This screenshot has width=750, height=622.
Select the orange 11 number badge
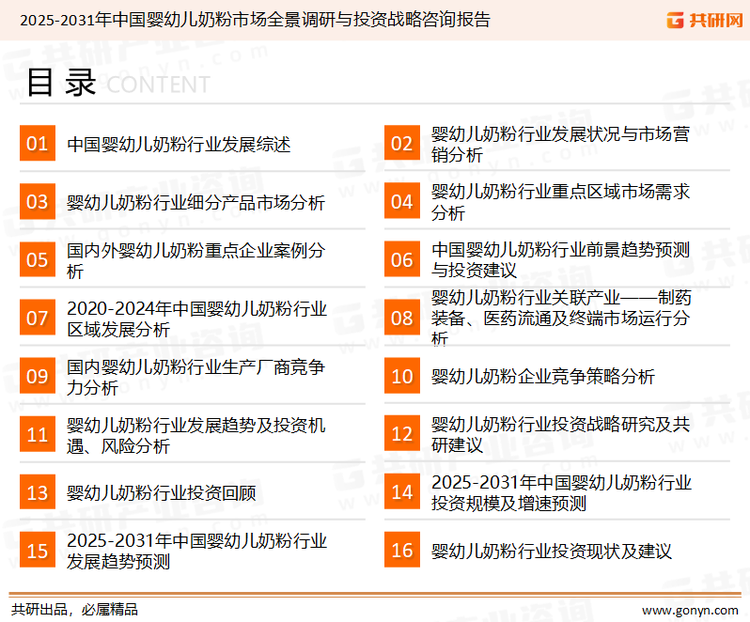coord(37,434)
